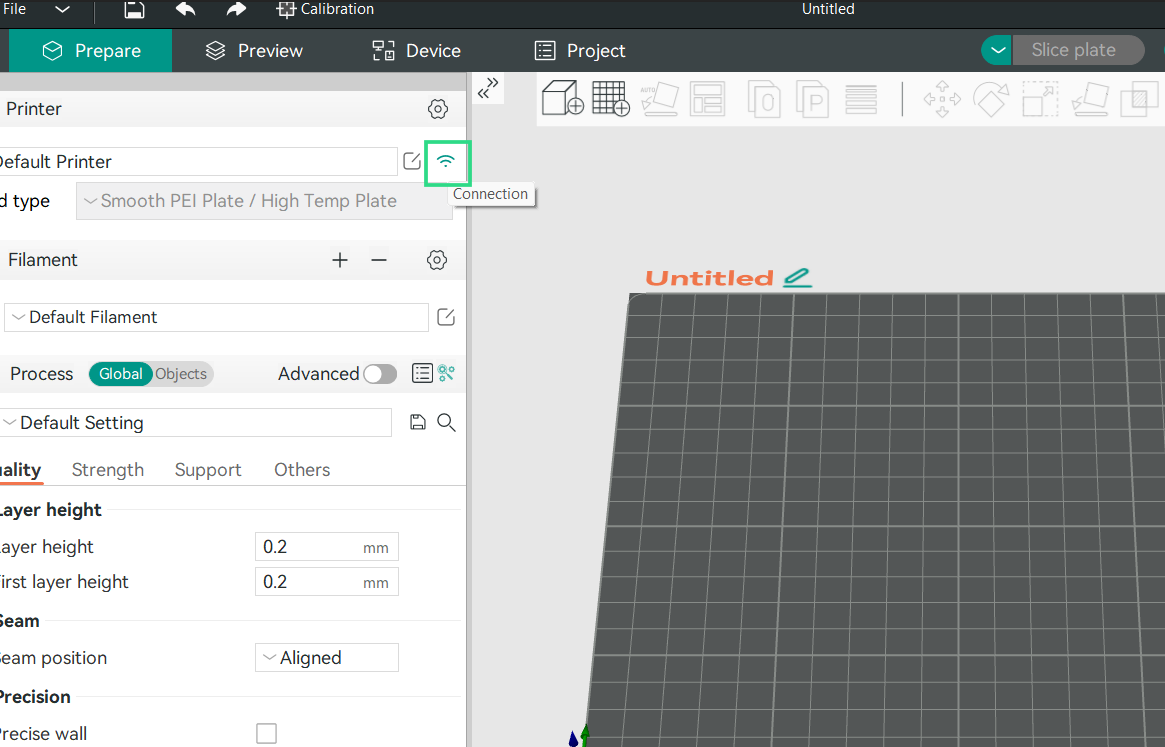Open the Seam position Aligned dropdown
The height and width of the screenshot is (747, 1165).
tap(327, 658)
